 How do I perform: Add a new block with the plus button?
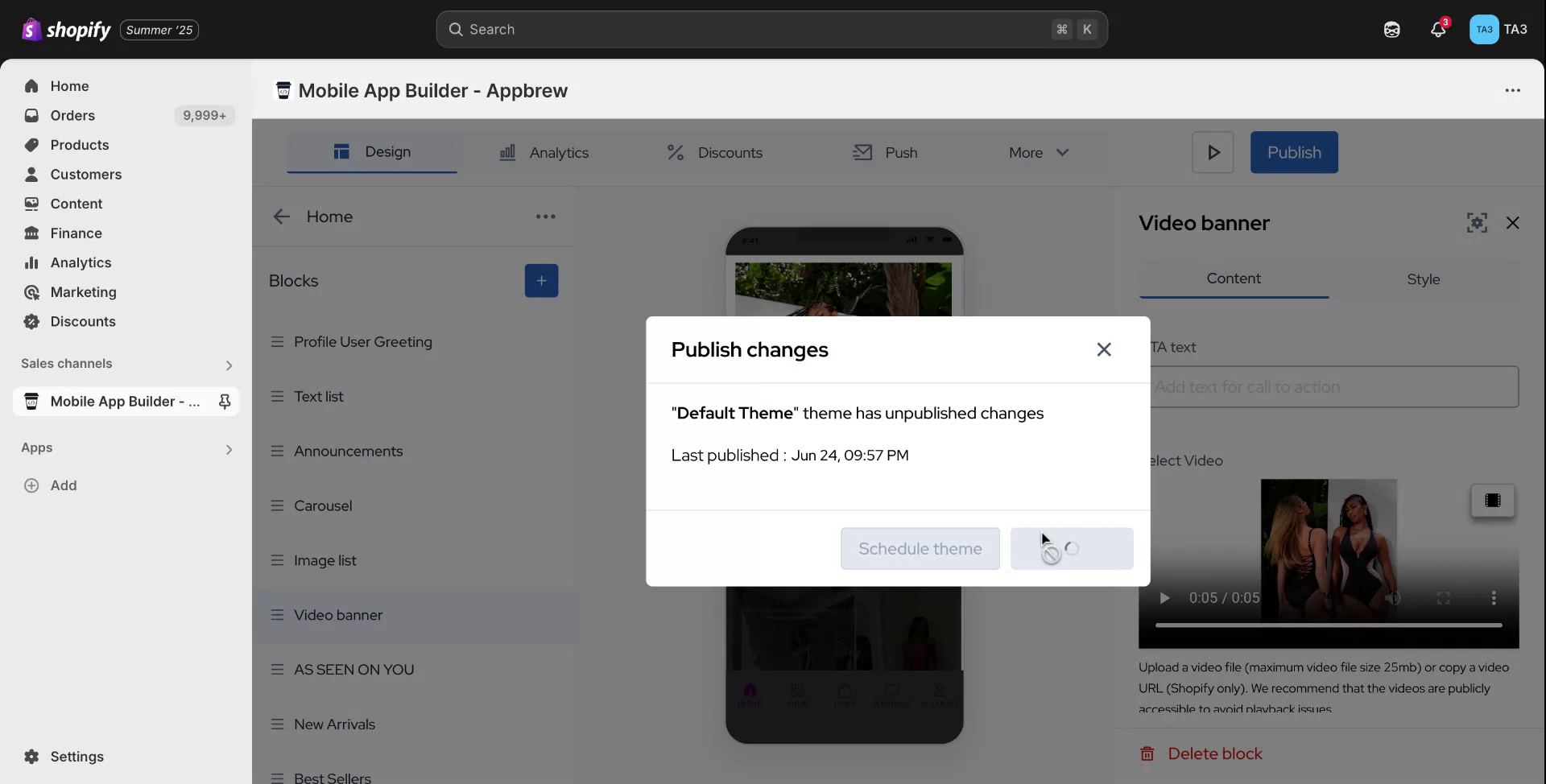(541, 280)
